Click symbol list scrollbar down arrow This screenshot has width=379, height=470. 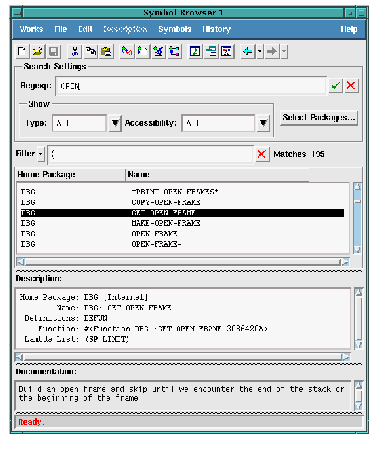357,250
